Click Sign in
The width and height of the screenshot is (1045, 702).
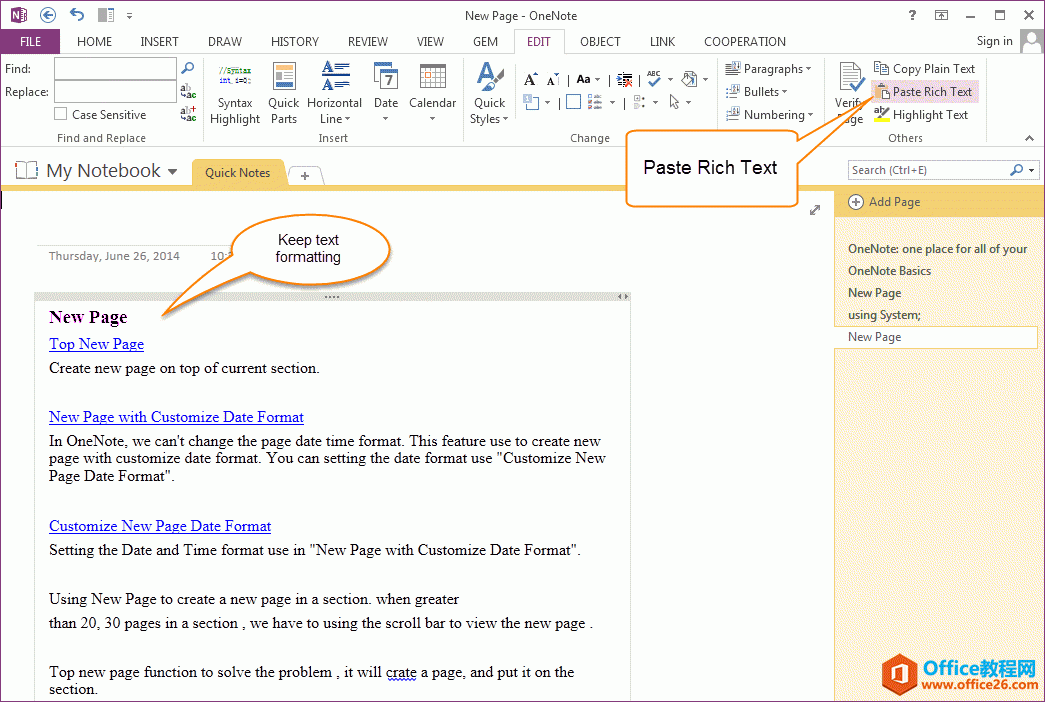pyautogui.click(x=994, y=41)
